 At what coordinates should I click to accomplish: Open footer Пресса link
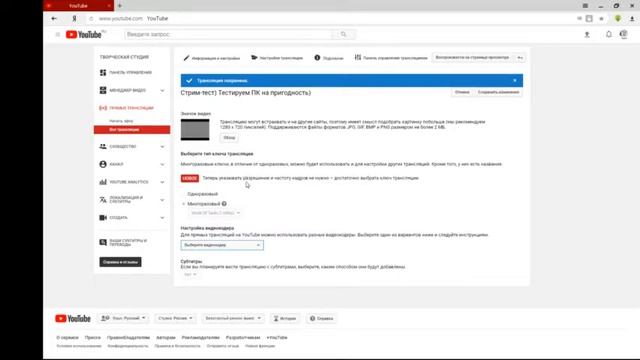93,338
